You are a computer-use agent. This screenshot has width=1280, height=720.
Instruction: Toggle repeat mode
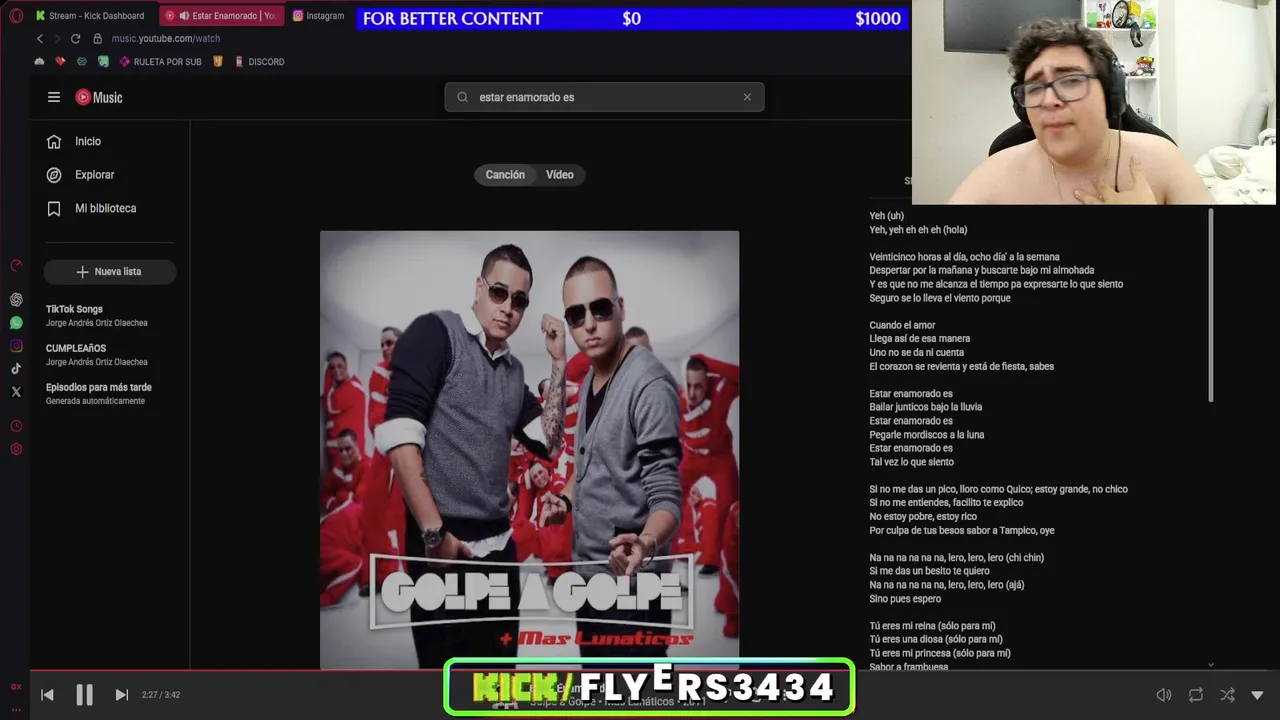pos(1195,695)
